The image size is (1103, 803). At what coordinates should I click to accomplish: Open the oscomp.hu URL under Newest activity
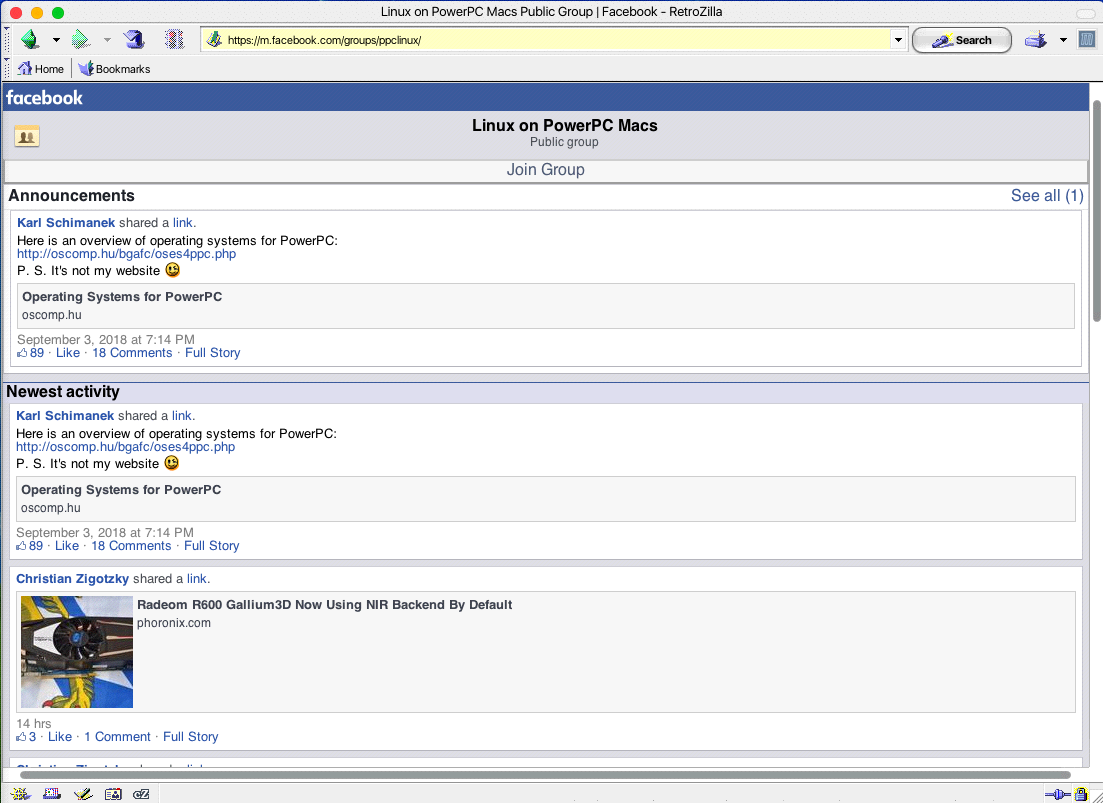tap(126, 447)
